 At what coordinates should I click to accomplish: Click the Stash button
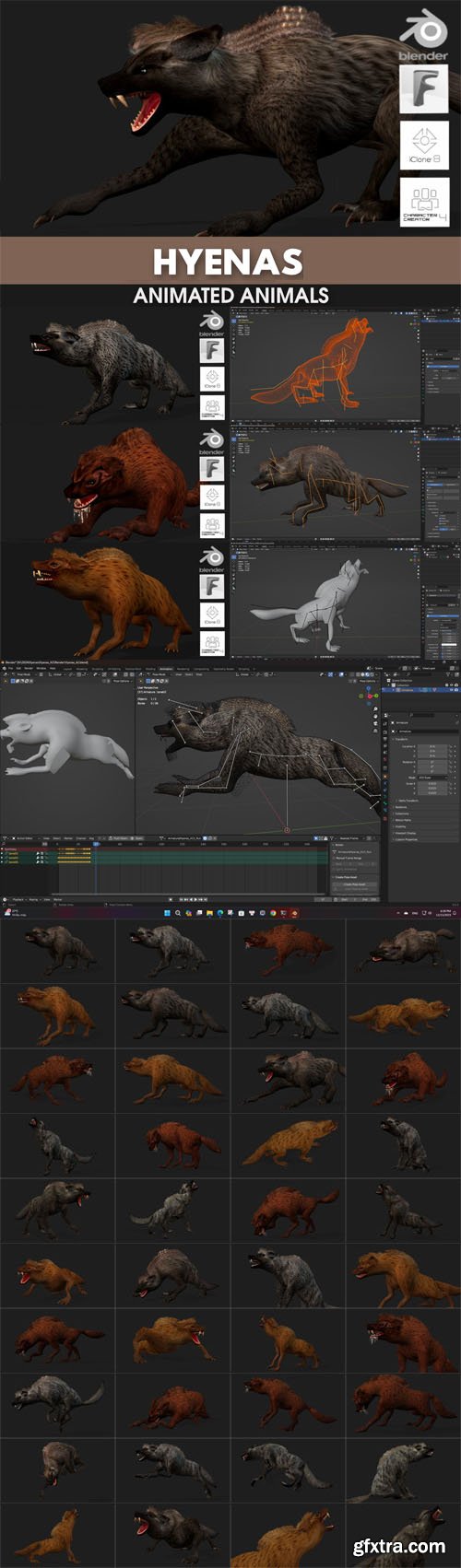139,837
